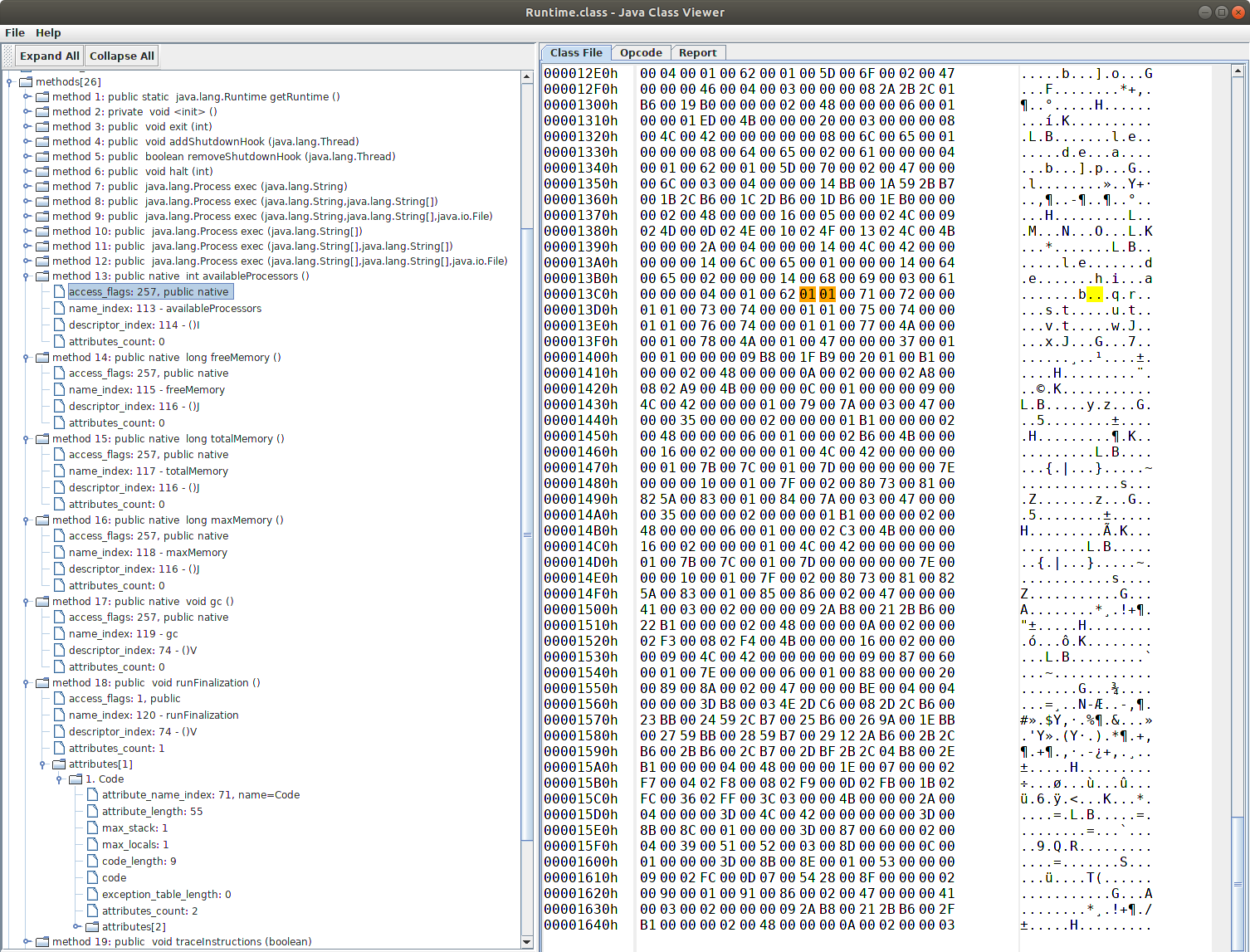Click the folder icon beside the Code attribute
Screen dimensions: 1250x952
pyautogui.click(x=75, y=779)
